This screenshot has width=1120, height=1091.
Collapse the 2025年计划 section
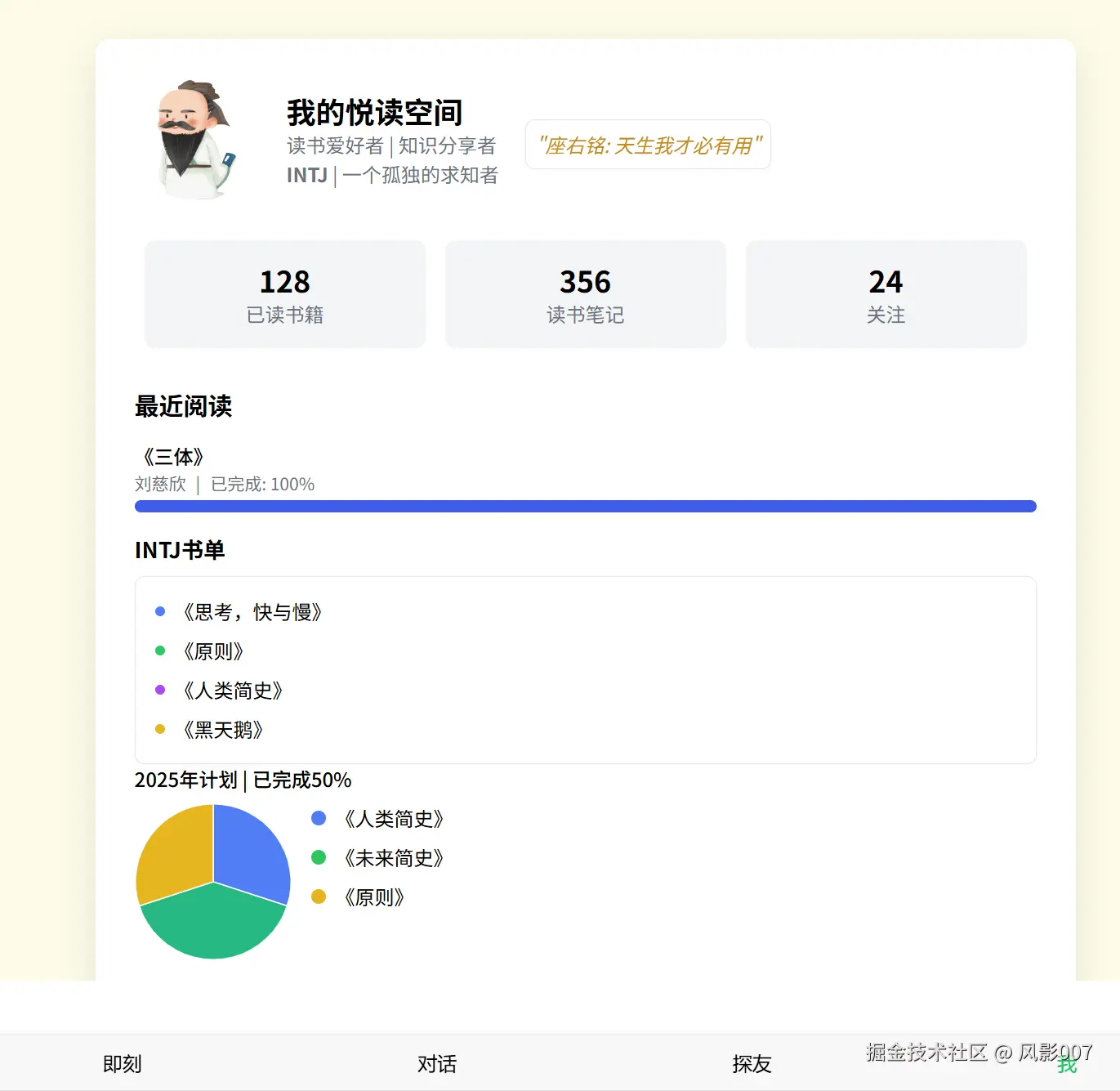pyautogui.click(x=242, y=780)
